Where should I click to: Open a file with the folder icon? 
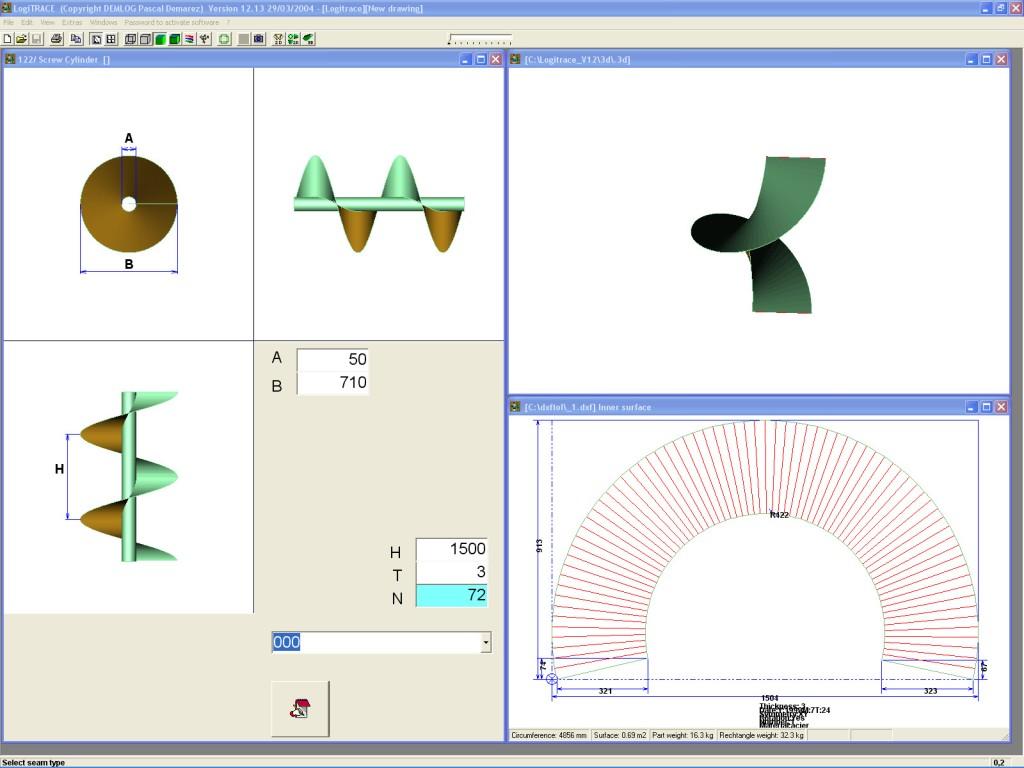[22, 39]
